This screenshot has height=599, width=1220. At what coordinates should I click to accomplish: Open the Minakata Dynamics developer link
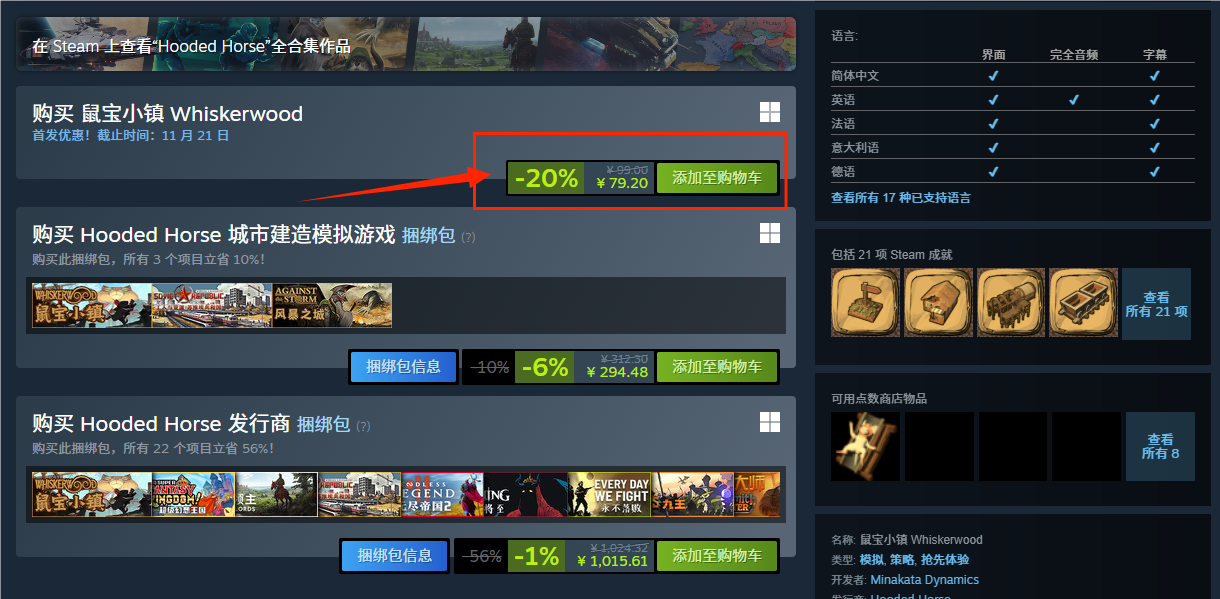[924, 580]
